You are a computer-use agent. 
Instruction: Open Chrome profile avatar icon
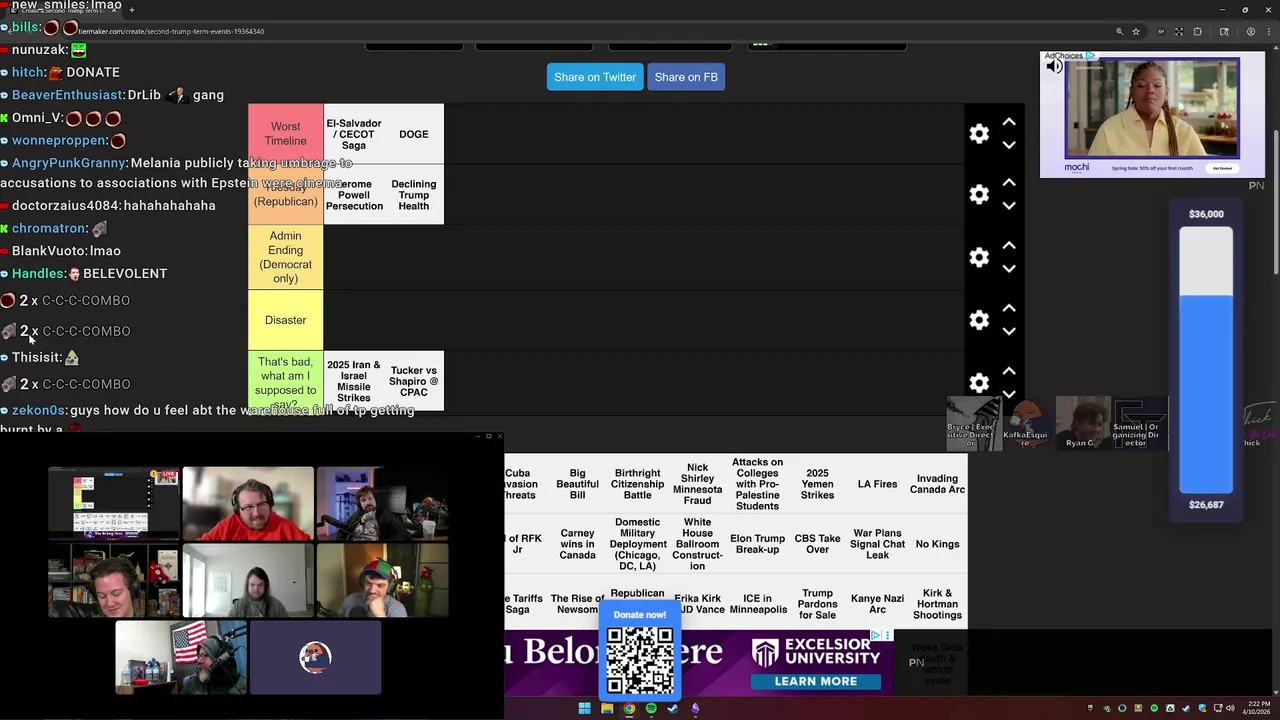coord(1250,31)
